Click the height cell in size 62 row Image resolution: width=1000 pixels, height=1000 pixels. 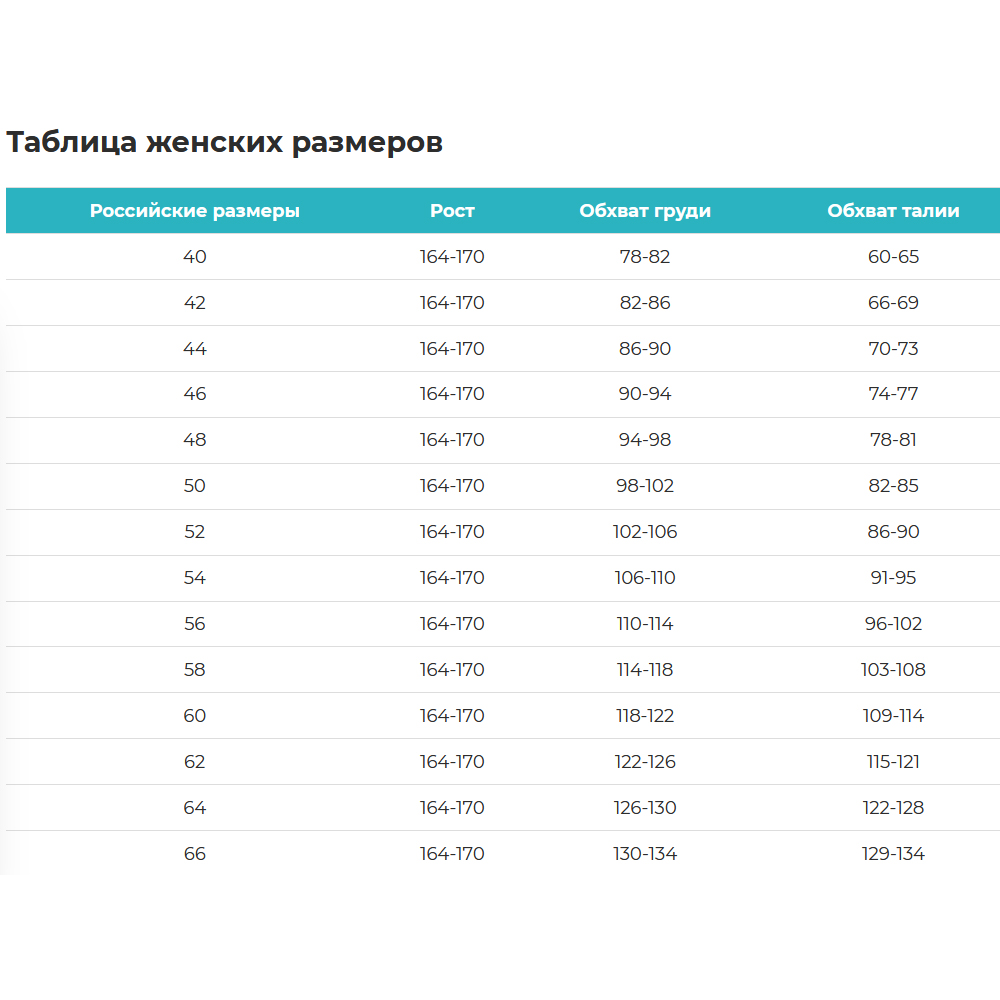tap(452, 762)
